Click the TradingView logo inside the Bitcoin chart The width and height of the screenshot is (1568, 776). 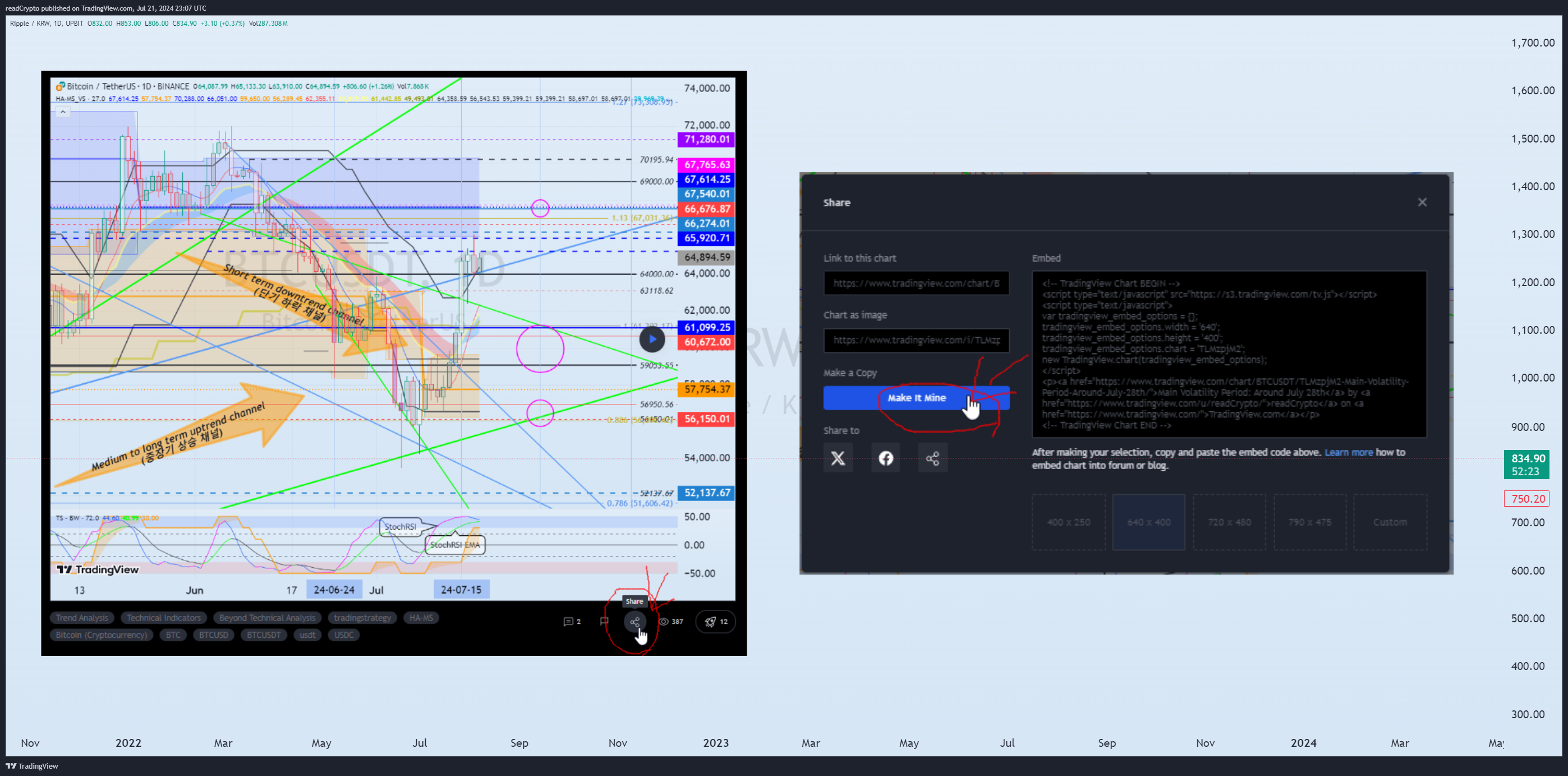click(98, 570)
